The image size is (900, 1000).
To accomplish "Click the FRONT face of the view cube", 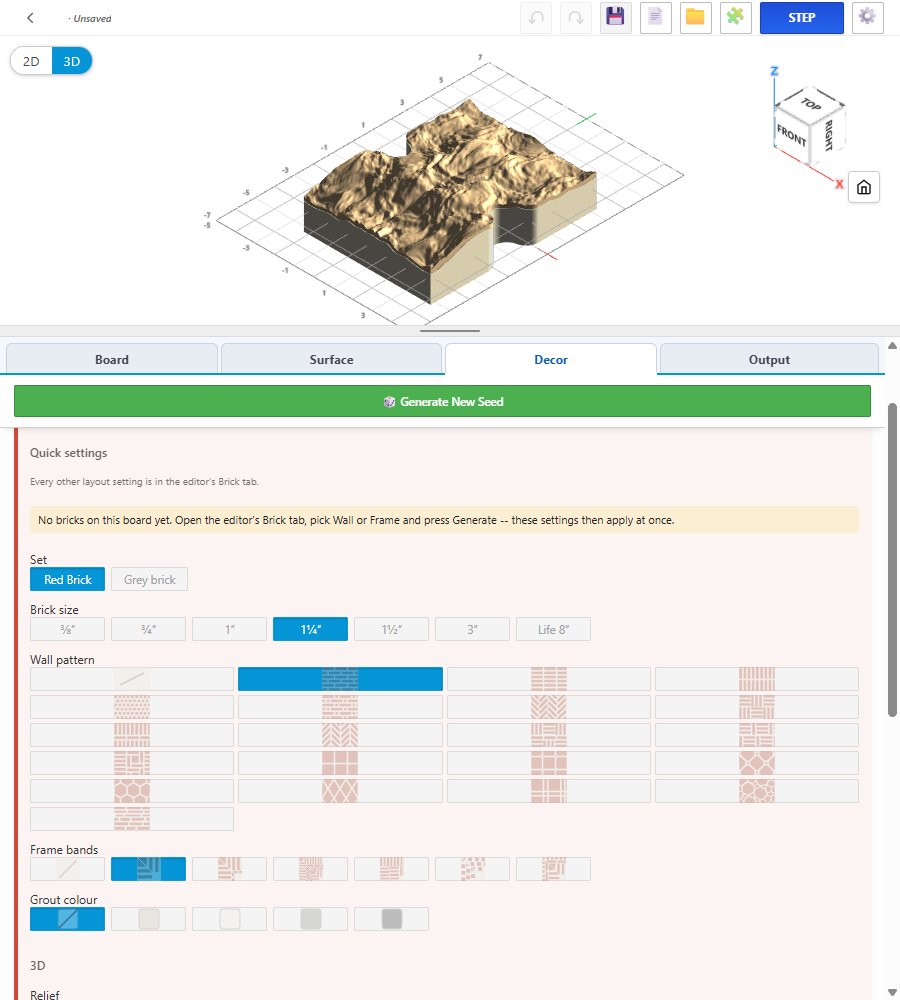I will 791,135.
